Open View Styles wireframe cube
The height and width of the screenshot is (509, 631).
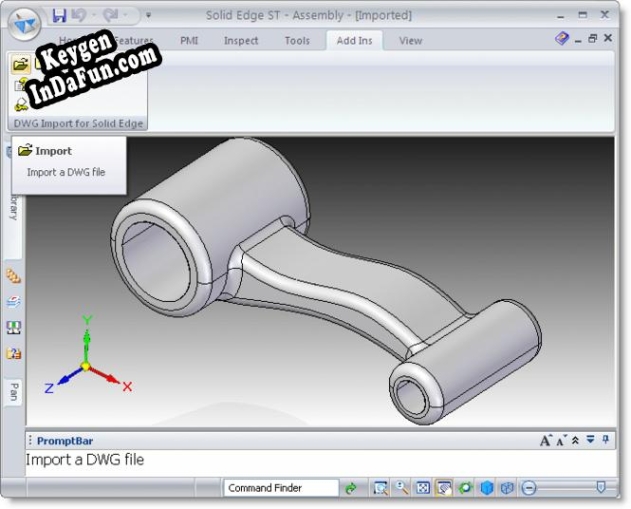[507, 488]
